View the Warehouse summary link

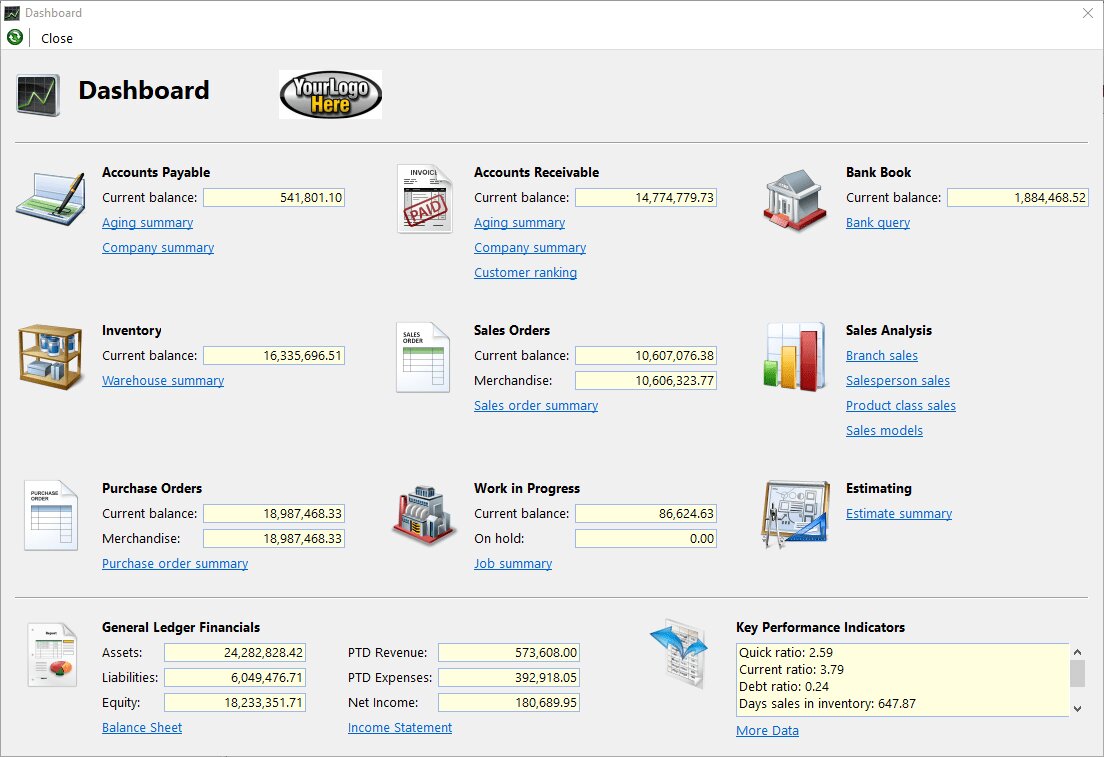[163, 381]
